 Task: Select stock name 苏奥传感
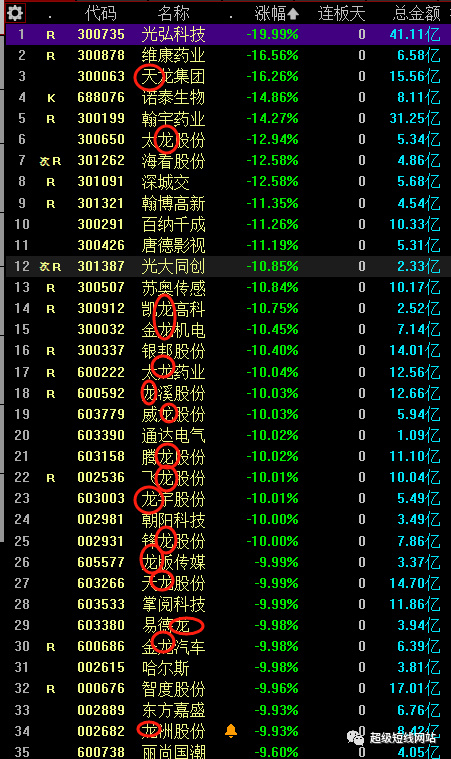(173, 288)
